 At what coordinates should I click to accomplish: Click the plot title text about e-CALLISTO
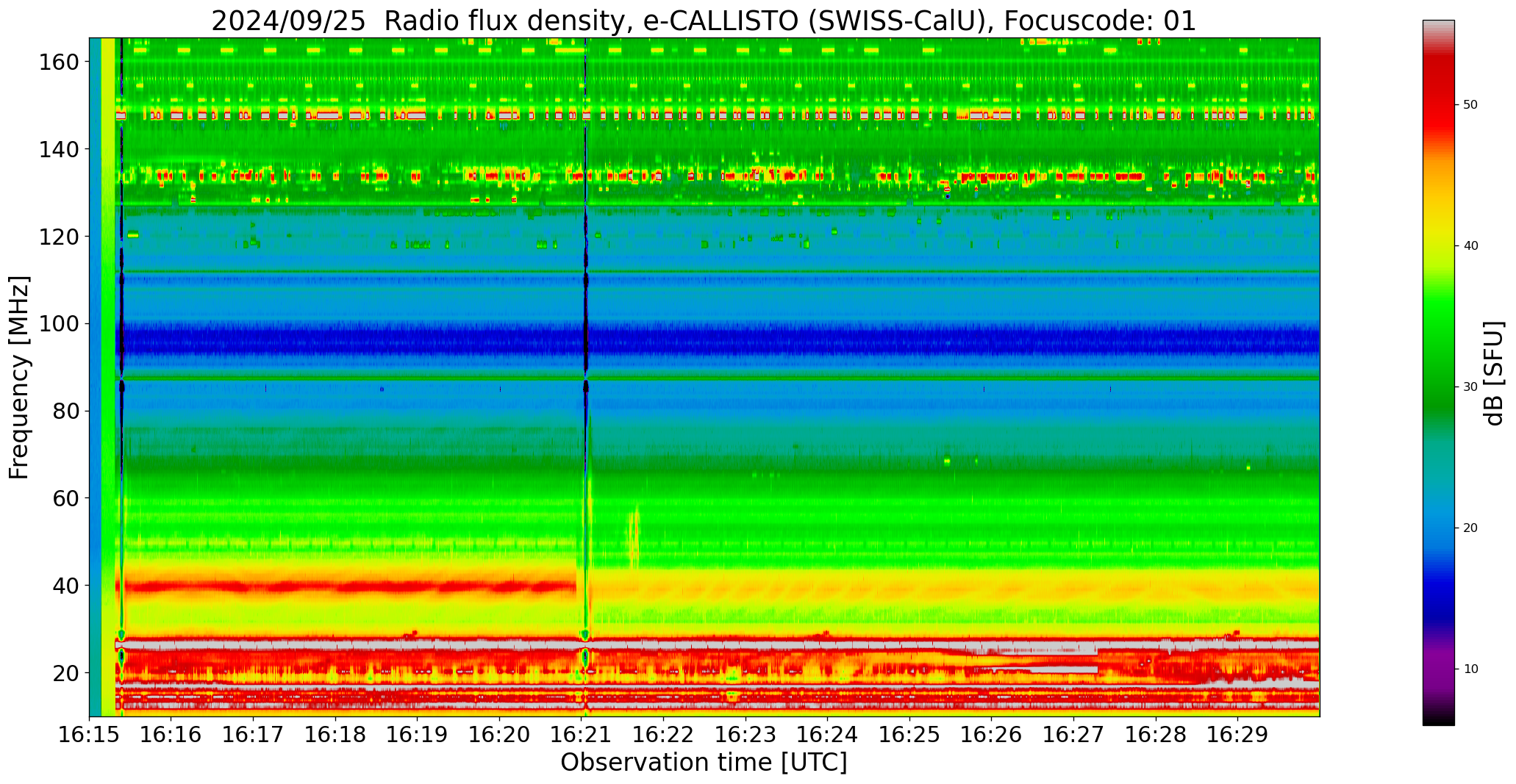pos(704,21)
